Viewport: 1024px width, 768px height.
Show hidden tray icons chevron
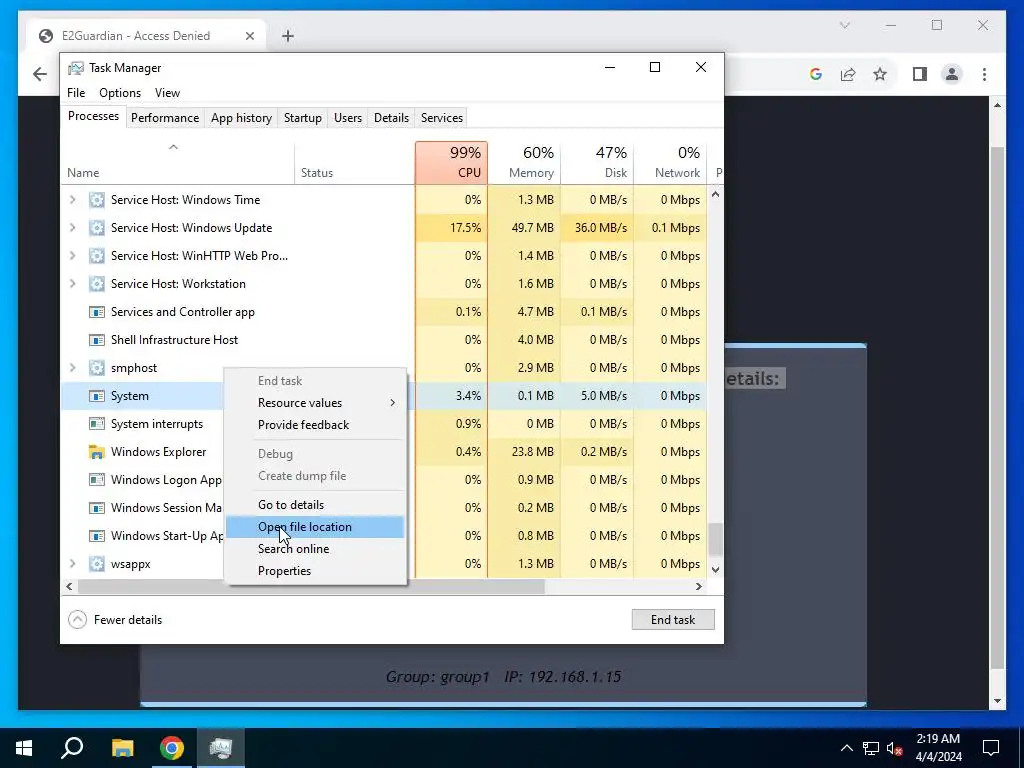click(846, 748)
